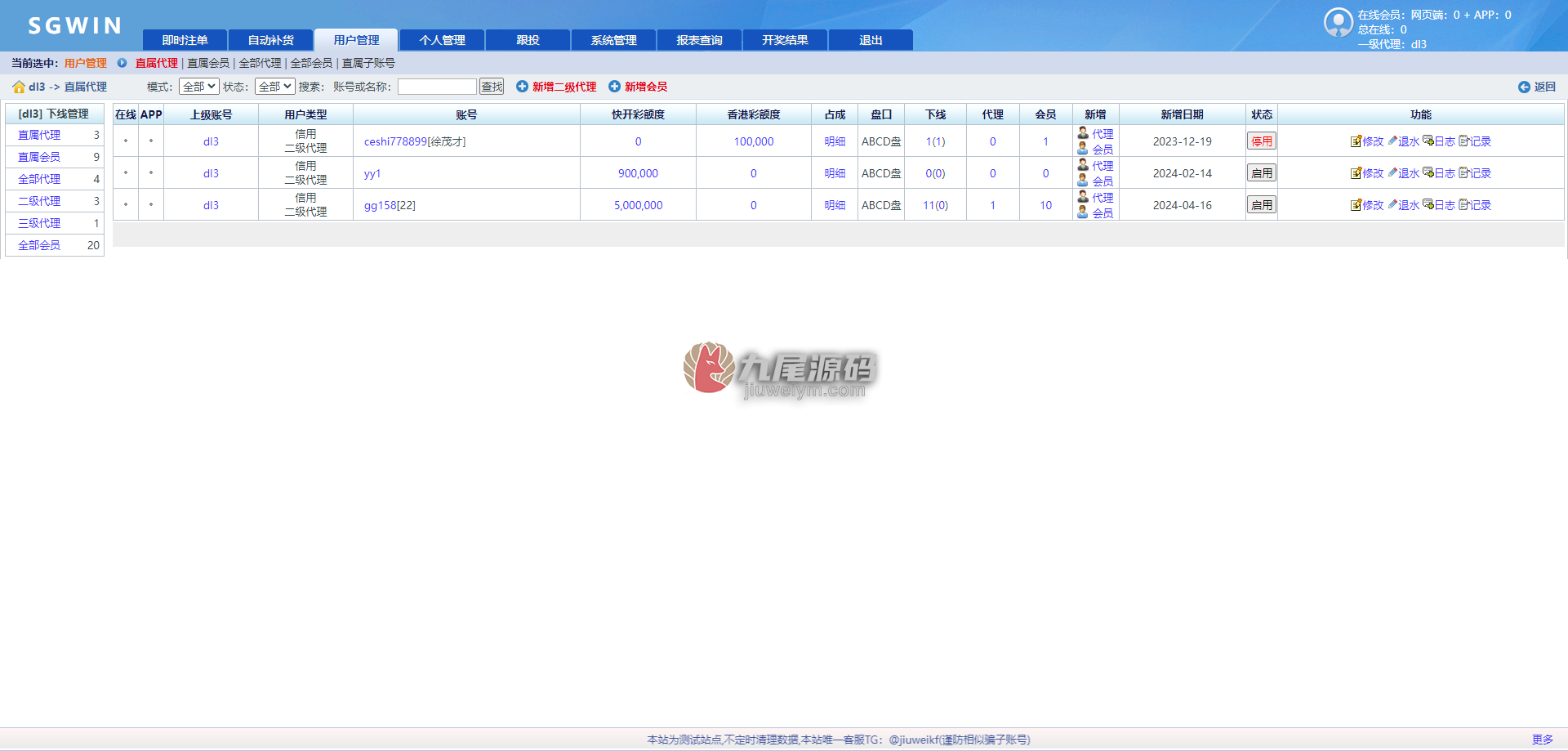This screenshot has height=751, width=1568.
Task: Select 三级代理 in the left sidebar
Action: (39, 223)
